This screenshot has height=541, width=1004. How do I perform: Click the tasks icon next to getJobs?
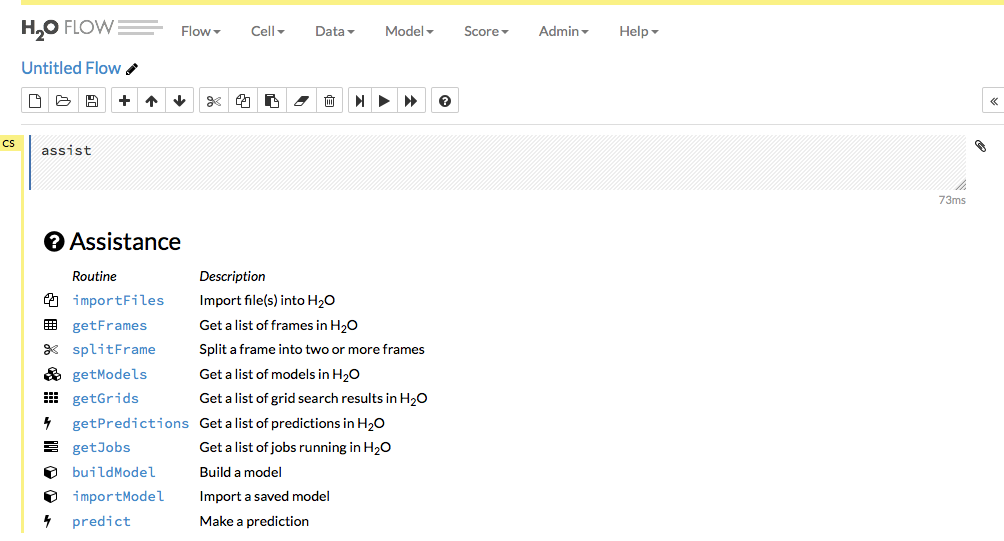coord(51,447)
